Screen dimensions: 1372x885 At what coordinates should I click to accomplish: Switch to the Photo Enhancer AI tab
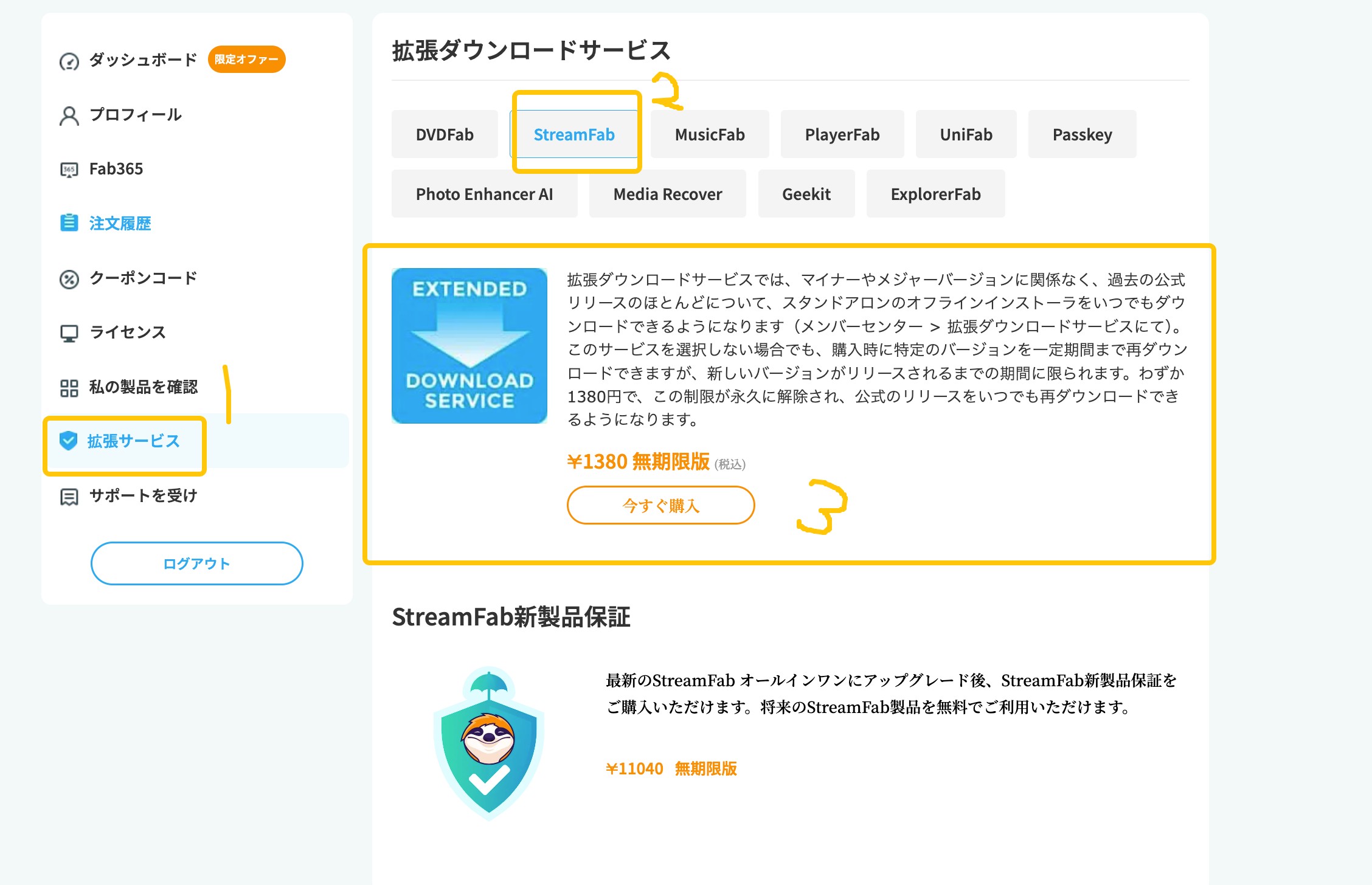pyautogui.click(x=485, y=194)
